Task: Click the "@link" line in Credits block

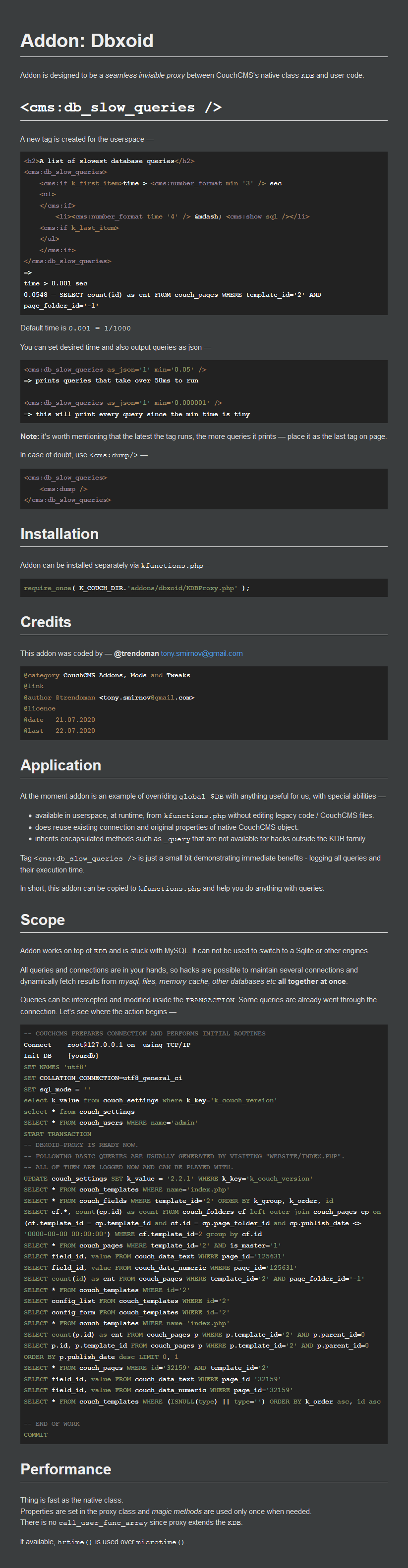Action: point(34,686)
